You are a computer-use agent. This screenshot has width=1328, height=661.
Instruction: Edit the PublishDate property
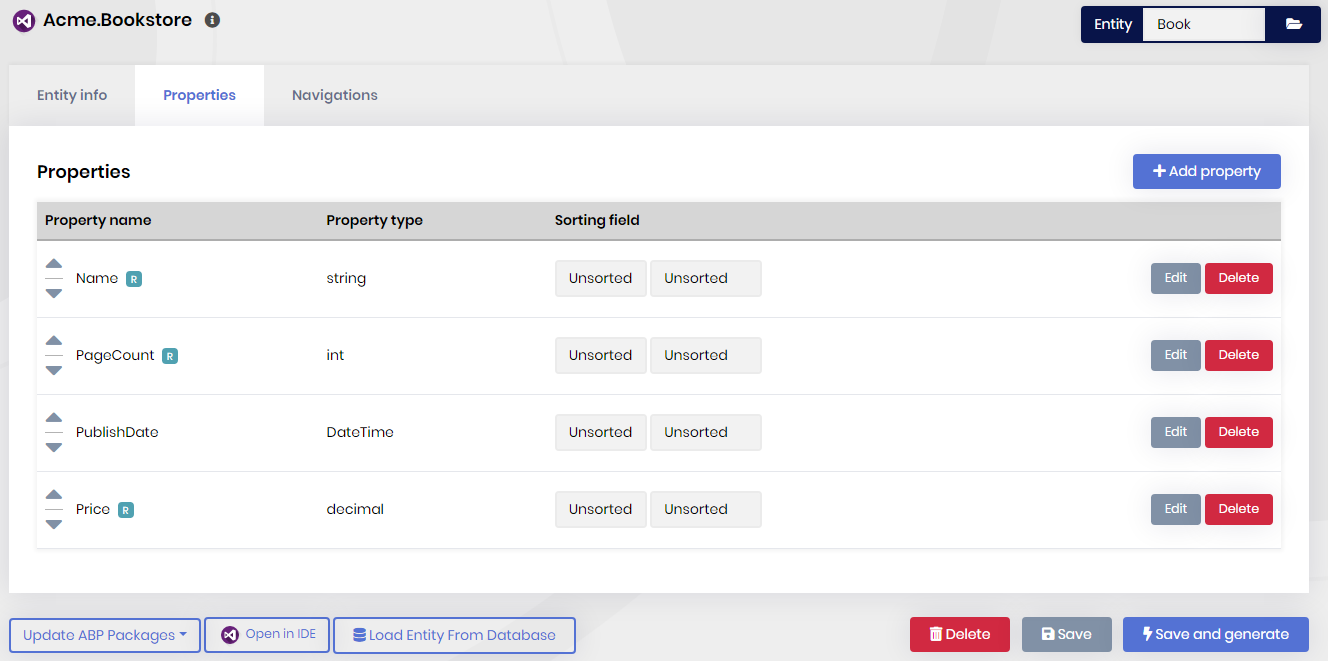pyautogui.click(x=1175, y=432)
